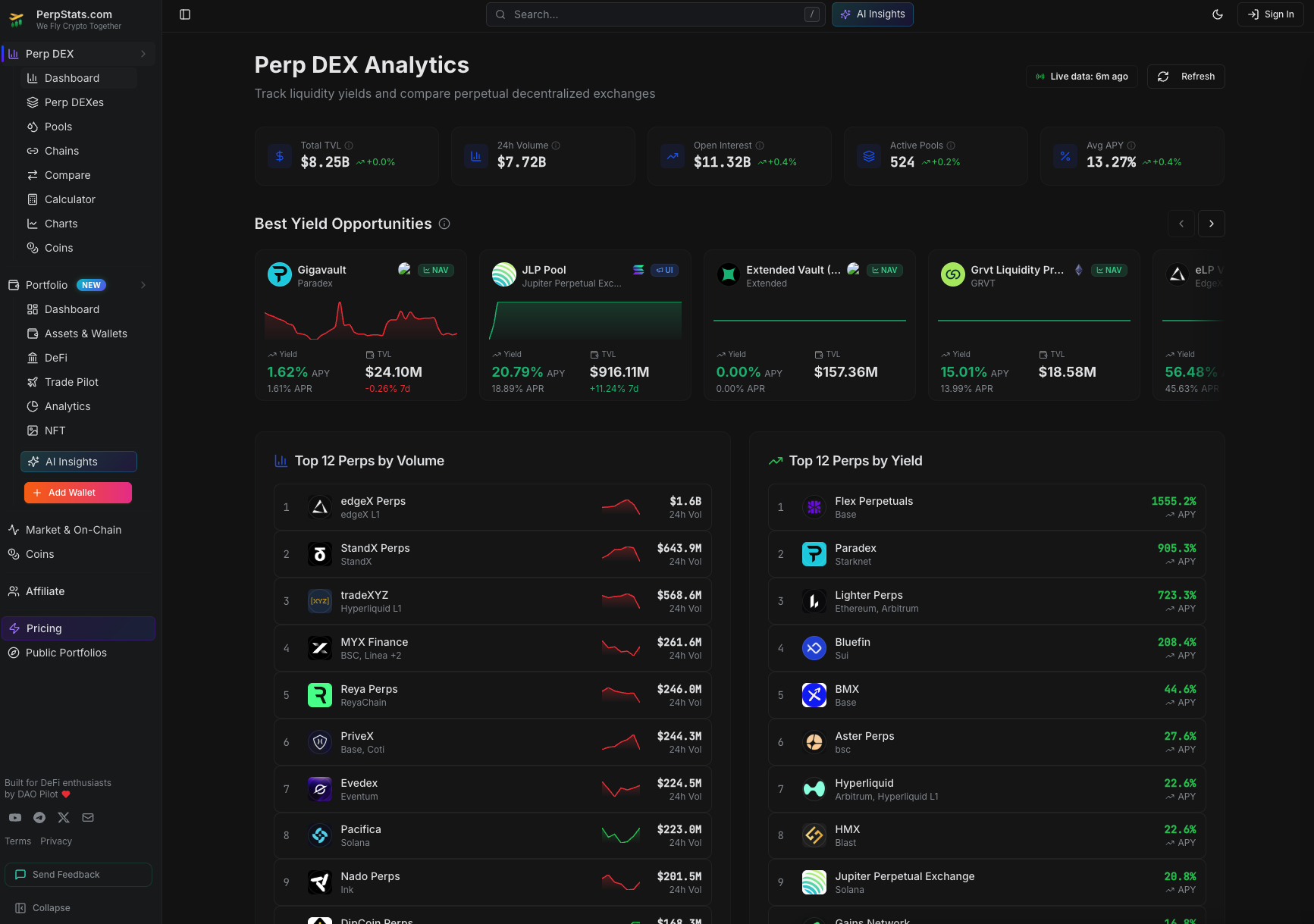The image size is (1314, 924).
Task: Open Public Portfolios
Action: tap(65, 653)
